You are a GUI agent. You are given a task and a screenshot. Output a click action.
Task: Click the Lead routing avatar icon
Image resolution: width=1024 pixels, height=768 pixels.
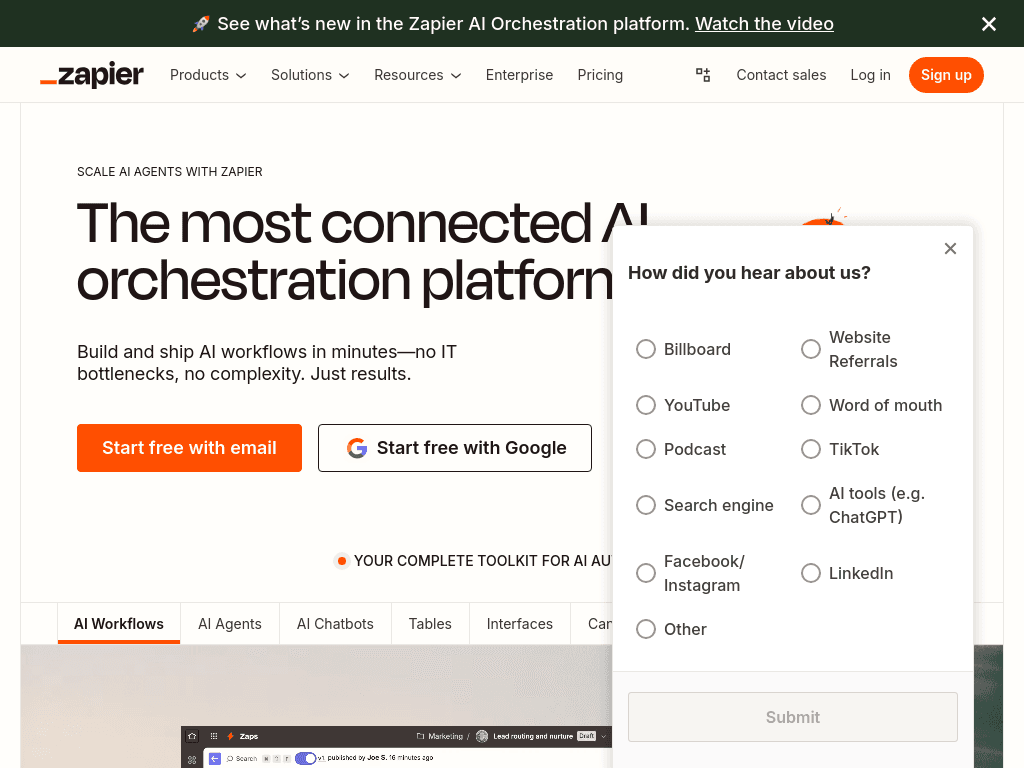(x=482, y=736)
